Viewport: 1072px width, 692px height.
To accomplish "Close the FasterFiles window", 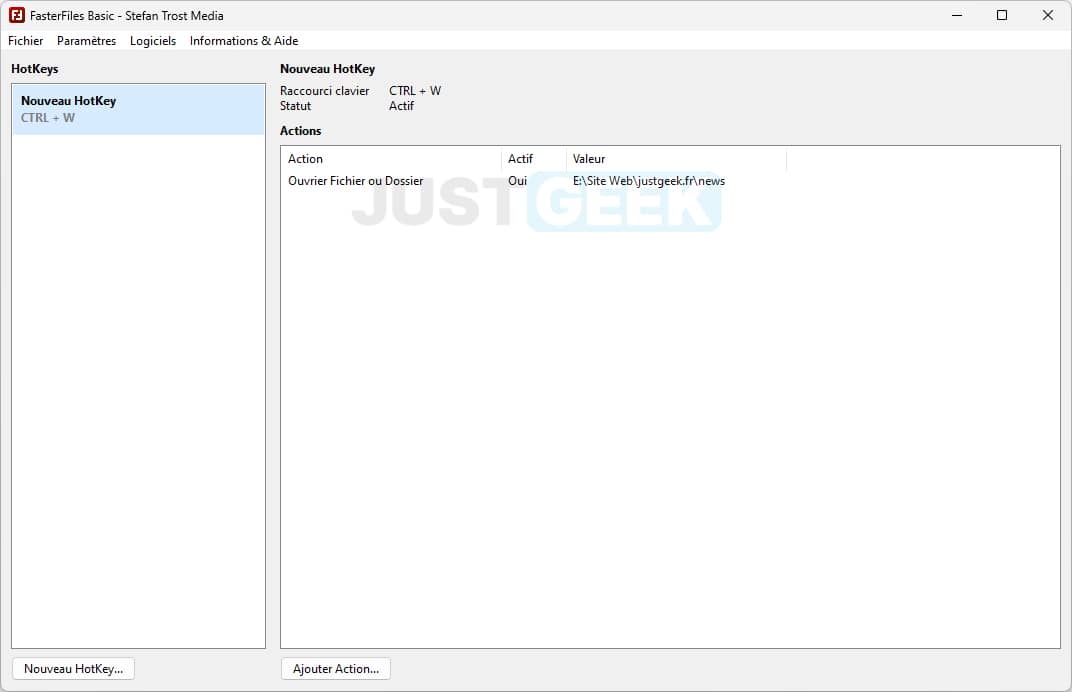I will point(1047,15).
